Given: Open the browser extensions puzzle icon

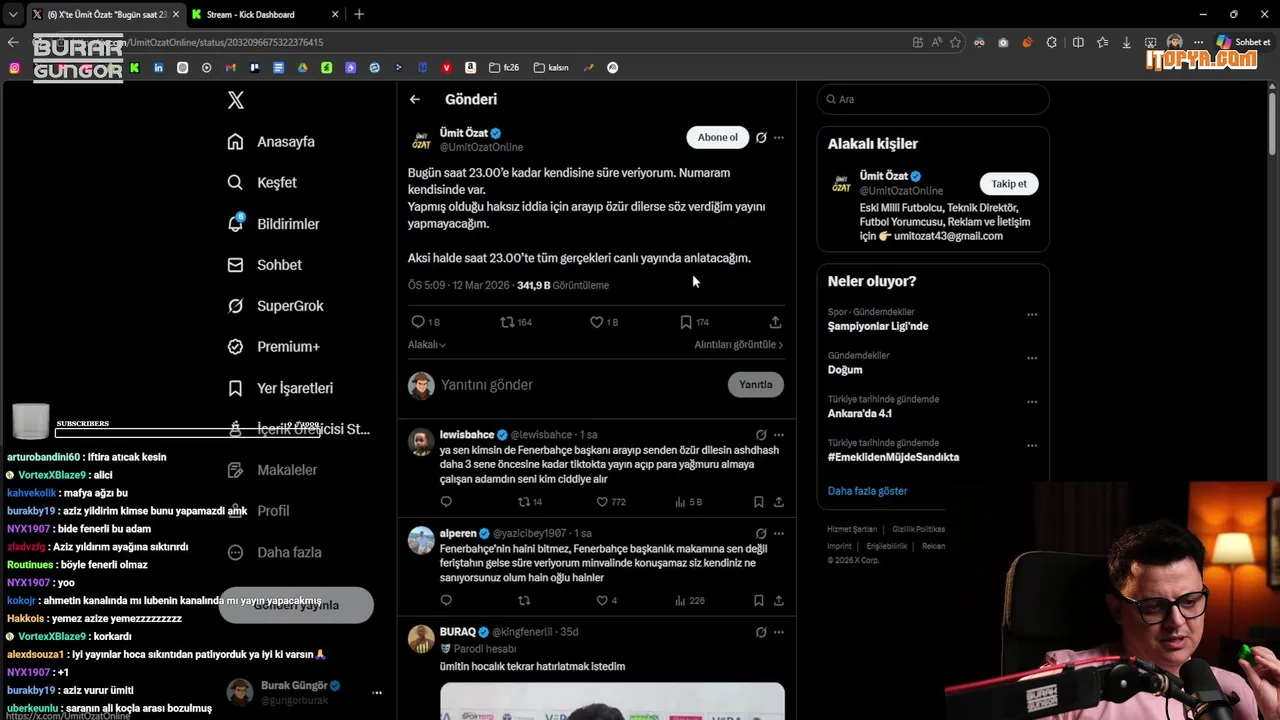Looking at the screenshot, I should coord(1052,42).
